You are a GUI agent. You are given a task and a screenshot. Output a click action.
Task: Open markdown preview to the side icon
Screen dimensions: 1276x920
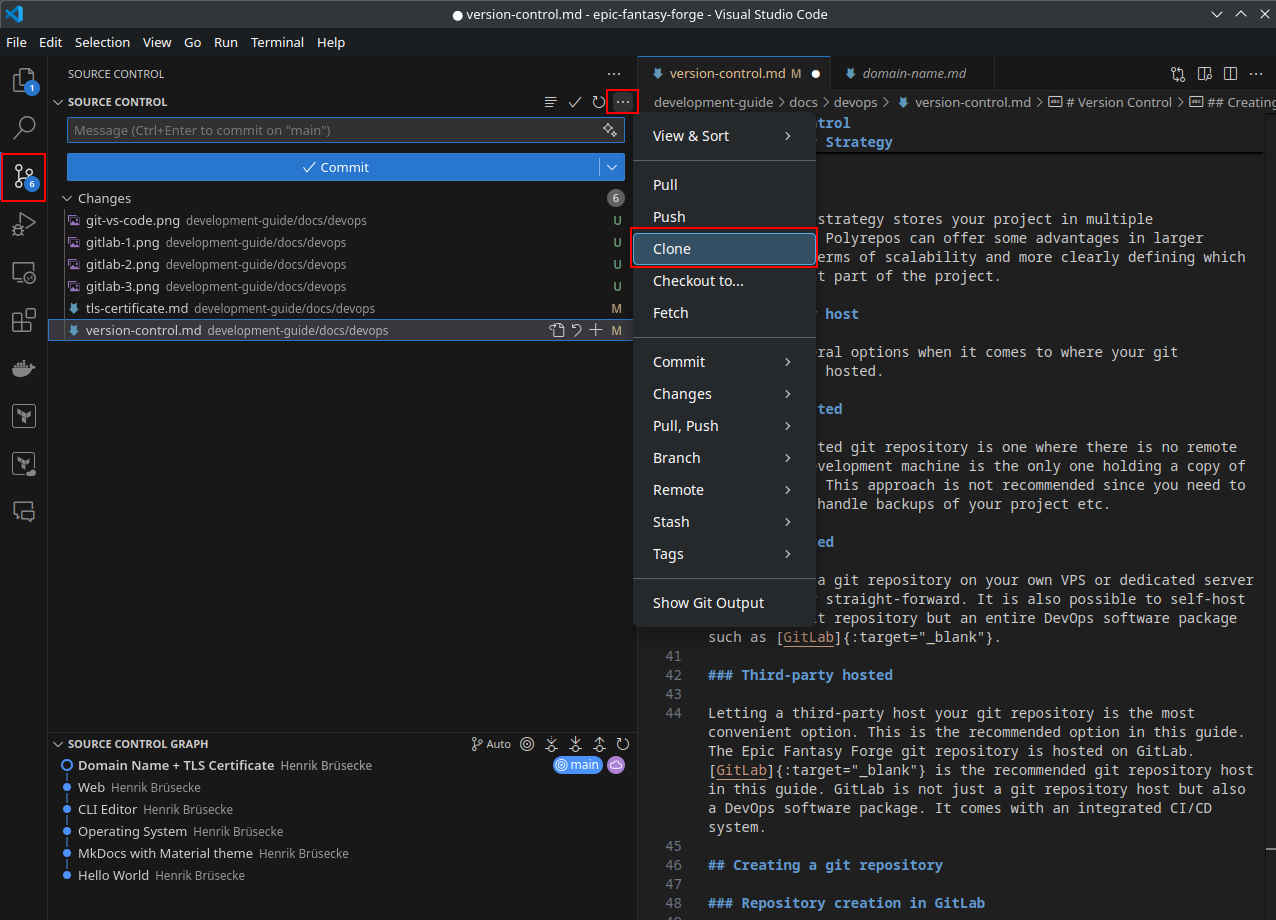1205,73
